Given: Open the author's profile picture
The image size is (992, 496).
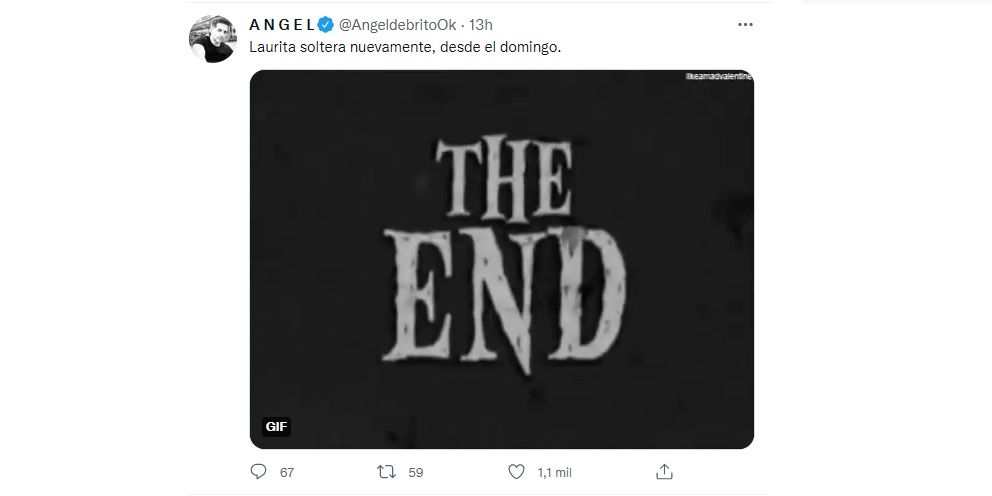Looking at the screenshot, I should click(213, 40).
